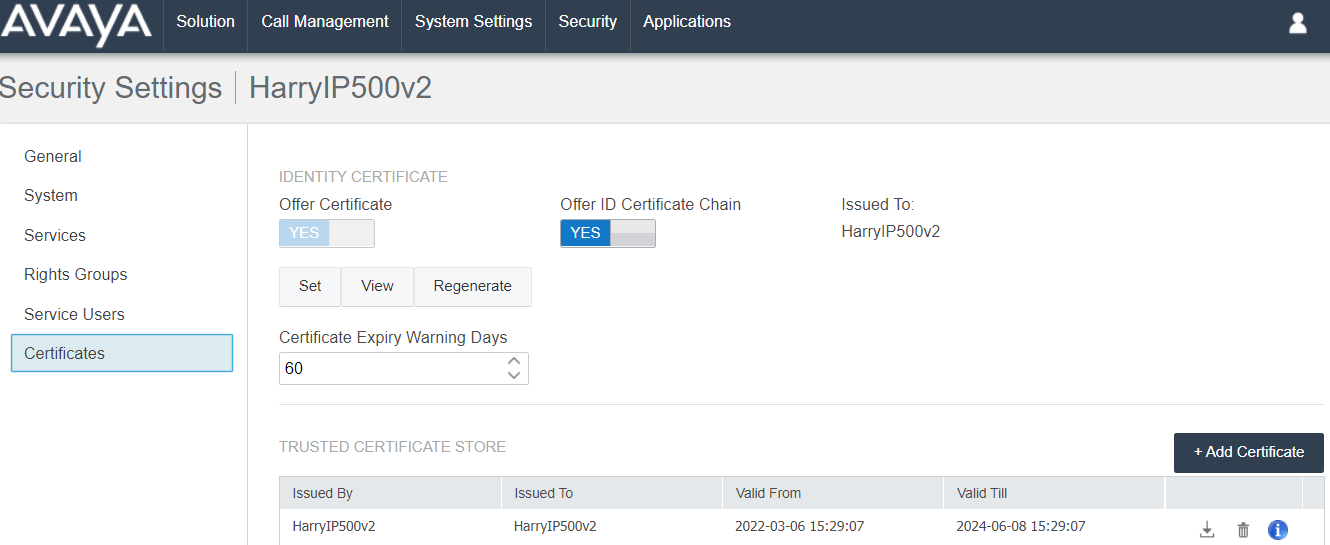Open the user profile icon
Image resolution: width=1330 pixels, height=545 pixels.
pos(1297,22)
